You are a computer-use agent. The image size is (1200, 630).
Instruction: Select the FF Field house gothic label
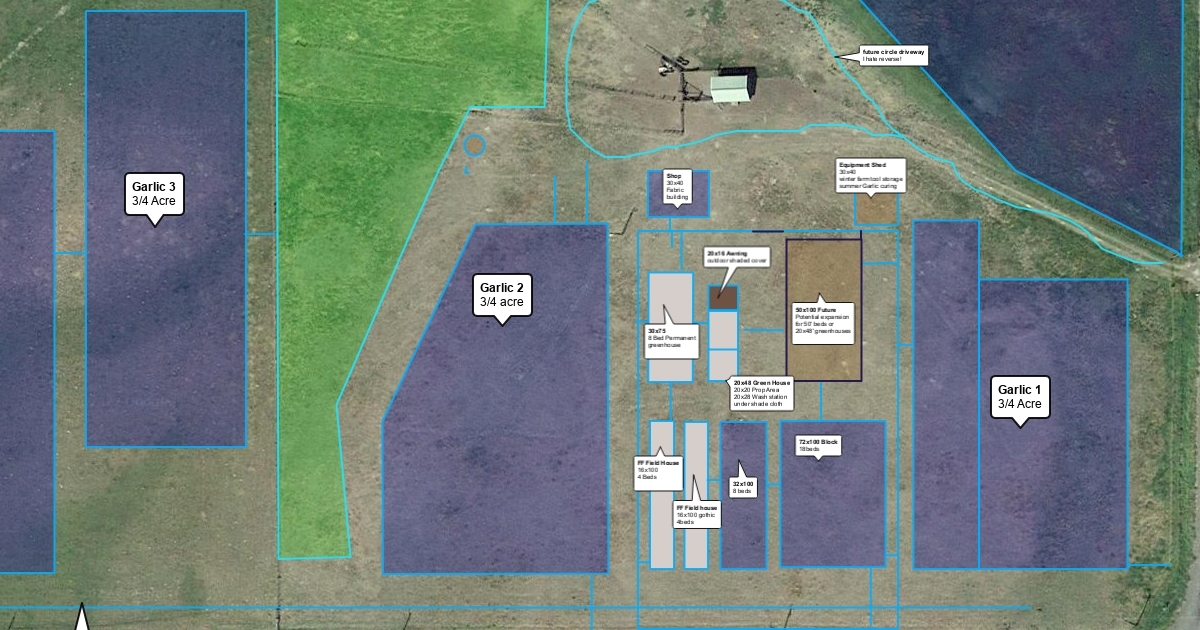point(697,514)
